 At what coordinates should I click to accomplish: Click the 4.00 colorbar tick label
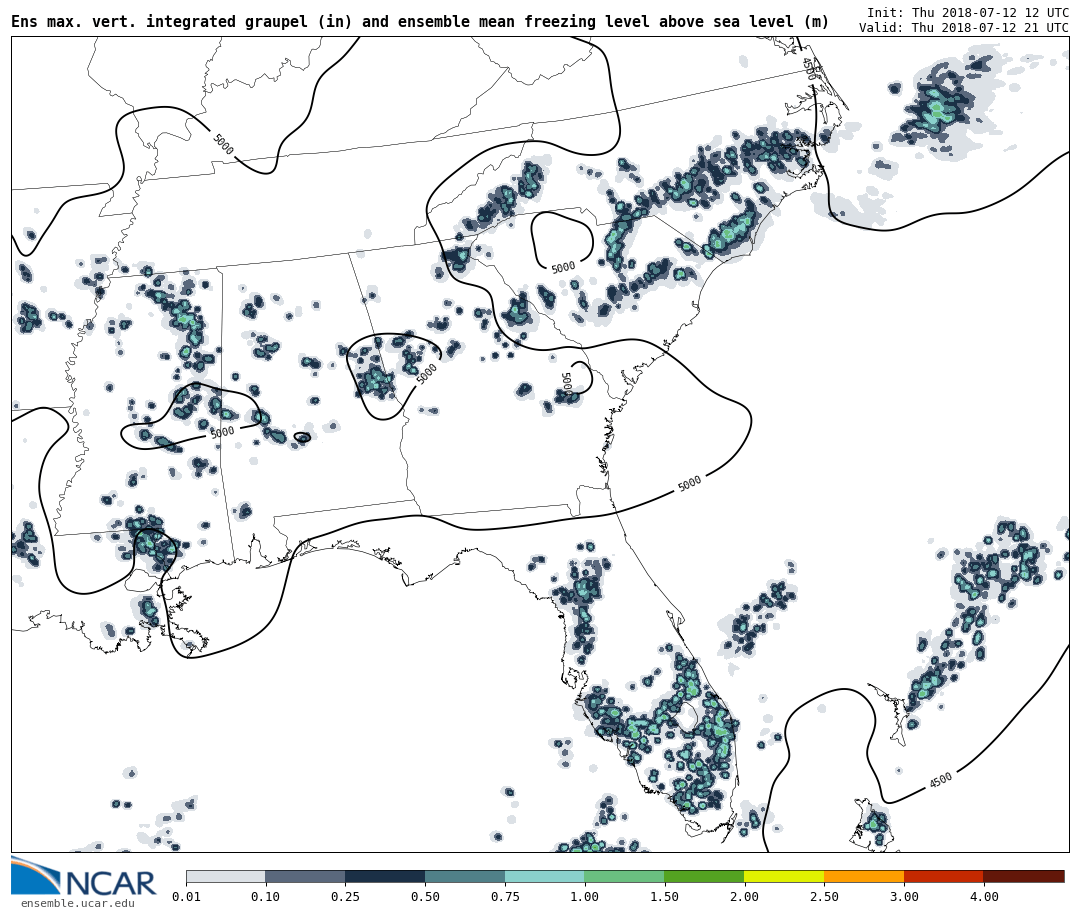click(983, 897)
